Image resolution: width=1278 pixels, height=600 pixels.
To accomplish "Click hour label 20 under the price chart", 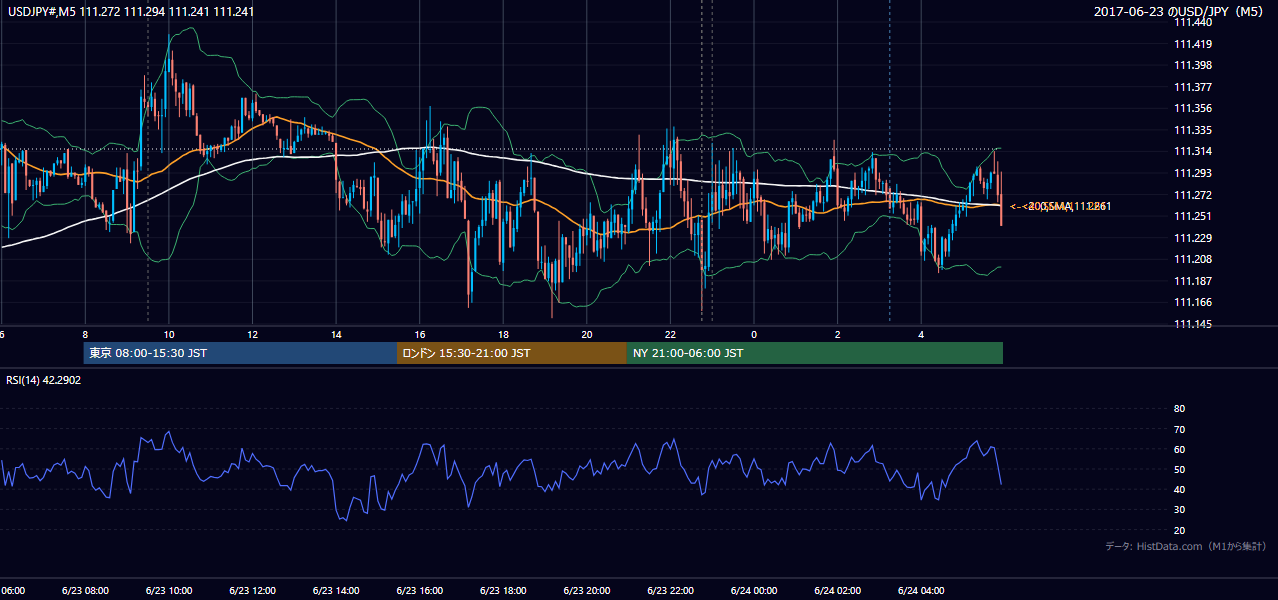I will [x=587, y=335].
